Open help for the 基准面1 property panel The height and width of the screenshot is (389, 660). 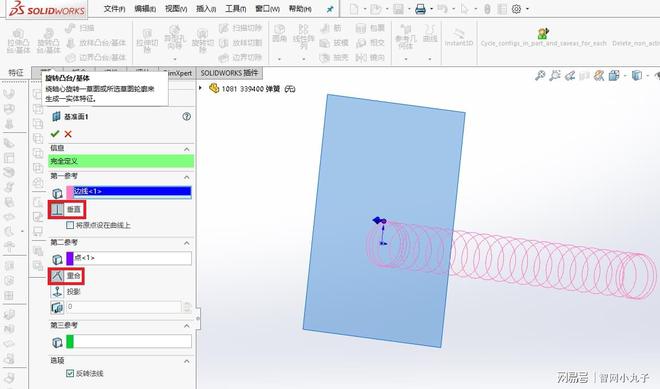click(x=186, y=117)
